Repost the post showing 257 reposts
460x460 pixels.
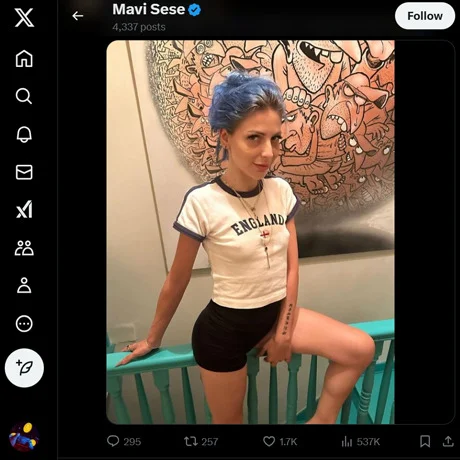point(201,441)
